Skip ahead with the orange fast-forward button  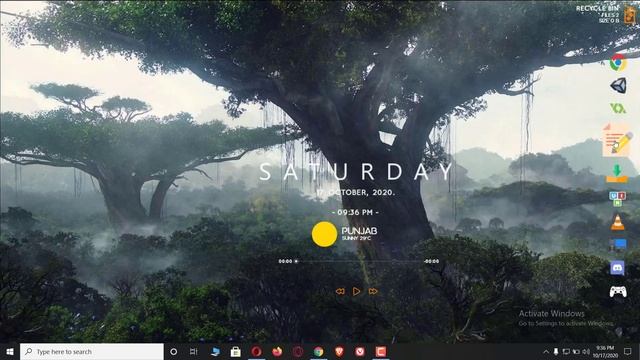(x=373, y=291)
